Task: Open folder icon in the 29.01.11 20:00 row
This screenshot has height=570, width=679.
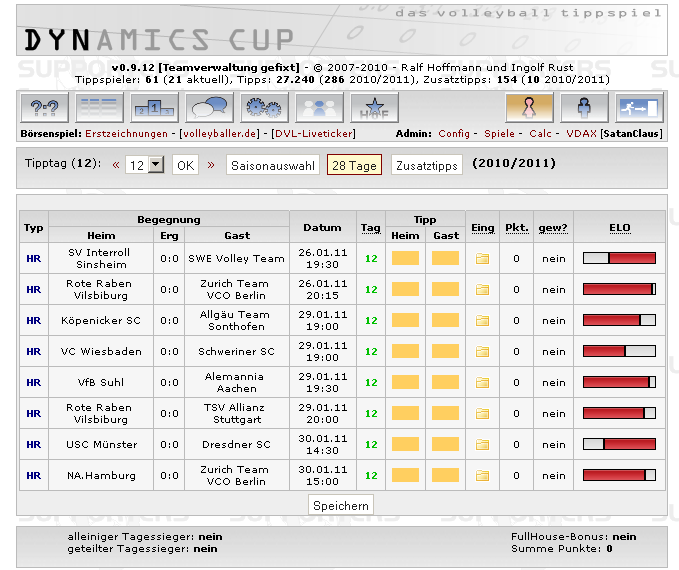Action: [x=482, y=414]
